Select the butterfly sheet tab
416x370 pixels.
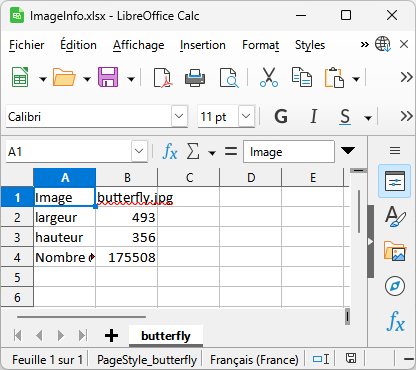click(x=166, y=336)
